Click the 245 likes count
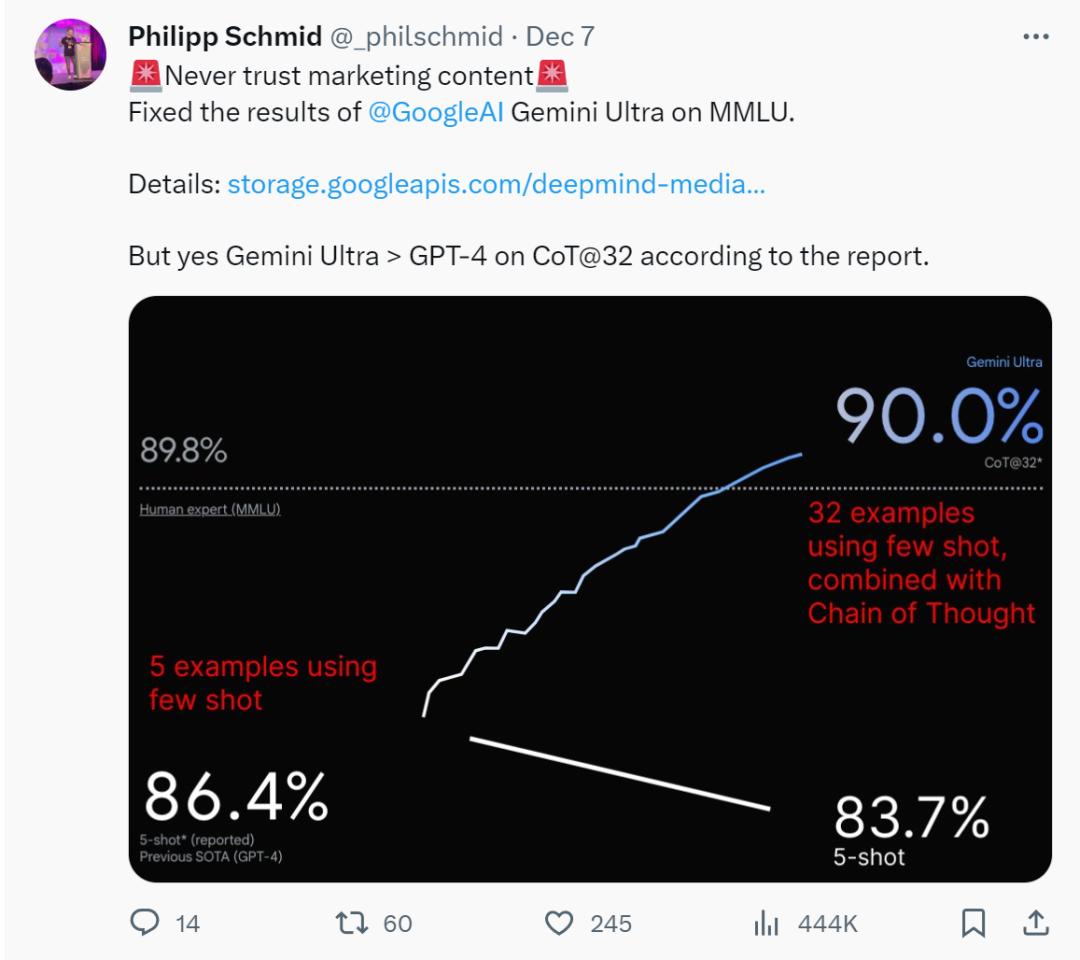Viewport: 1080px width, 960px height. [610, 923]
